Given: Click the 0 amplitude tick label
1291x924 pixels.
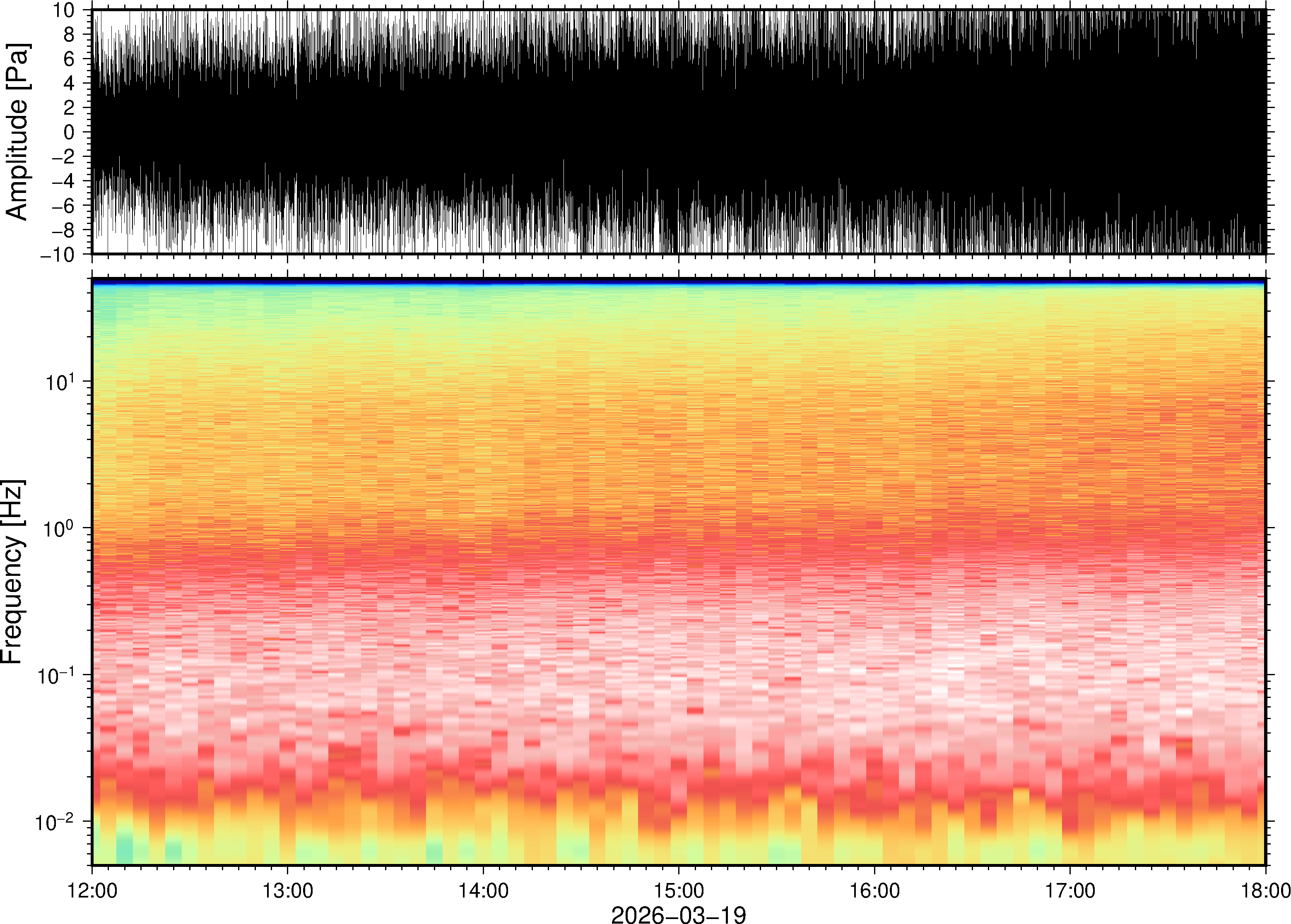Looking at the screenshot, I should (x=69, y=132).
